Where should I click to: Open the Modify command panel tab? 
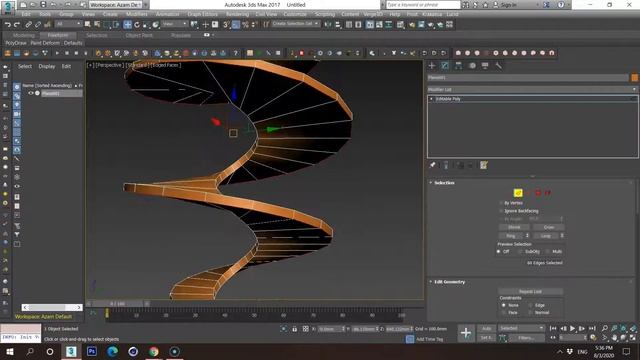[445, 65]
